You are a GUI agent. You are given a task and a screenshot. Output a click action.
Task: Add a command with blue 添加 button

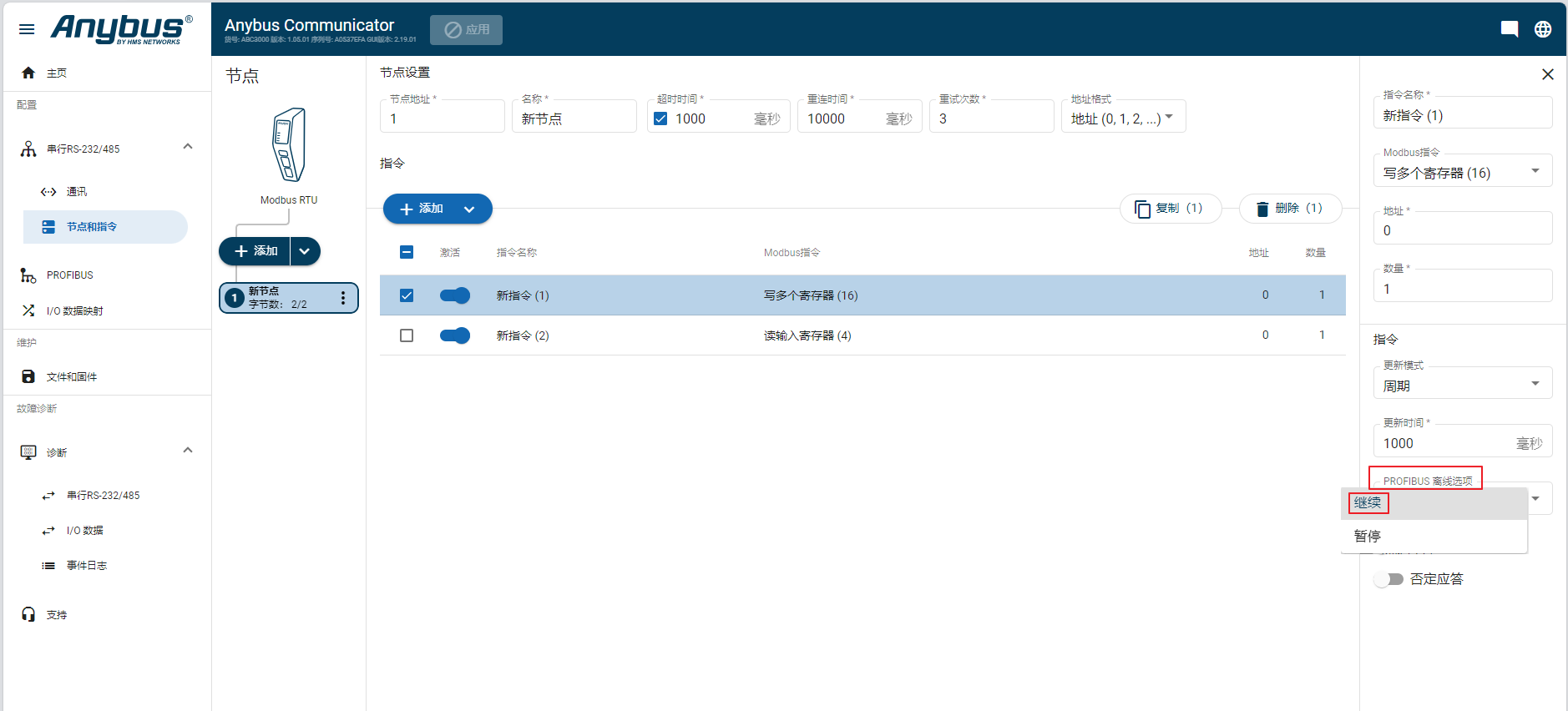click(422, 209)
